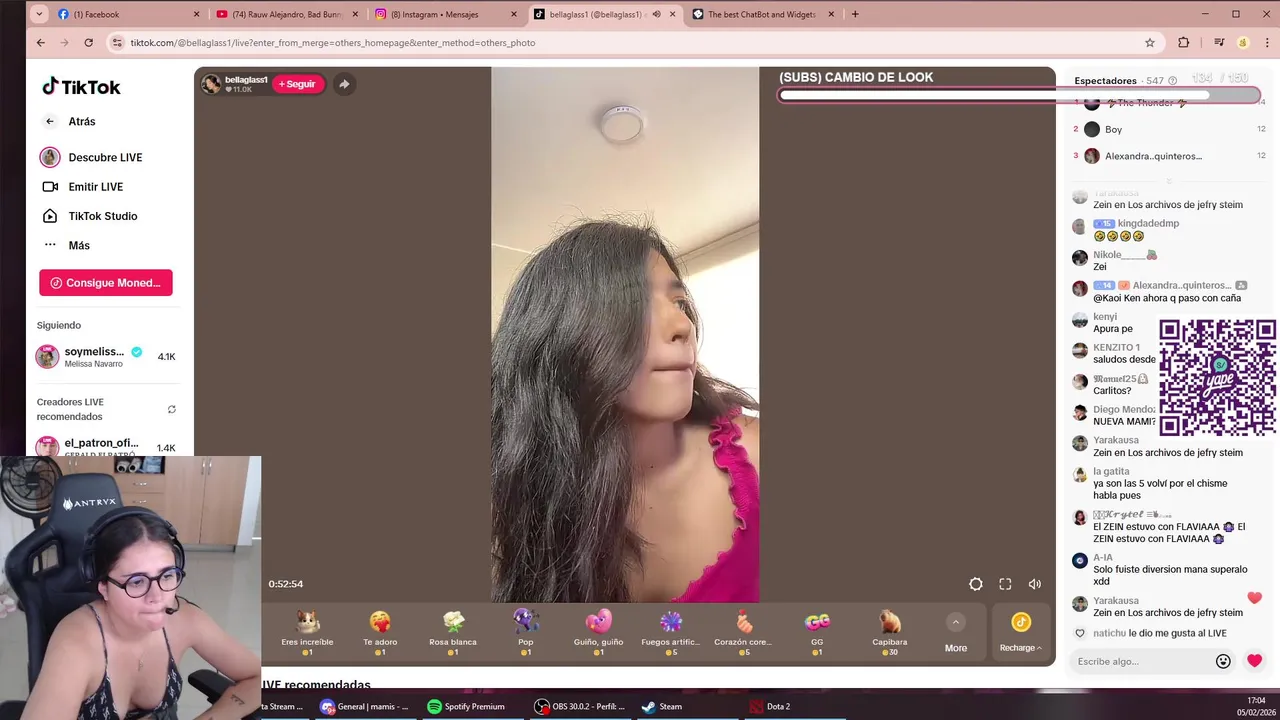Open Spotify Premium from taskbar

coord(467,706)
